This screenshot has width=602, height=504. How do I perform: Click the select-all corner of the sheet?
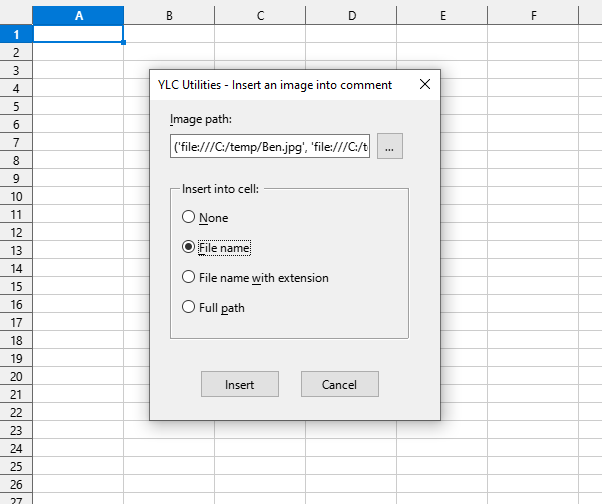16,15
